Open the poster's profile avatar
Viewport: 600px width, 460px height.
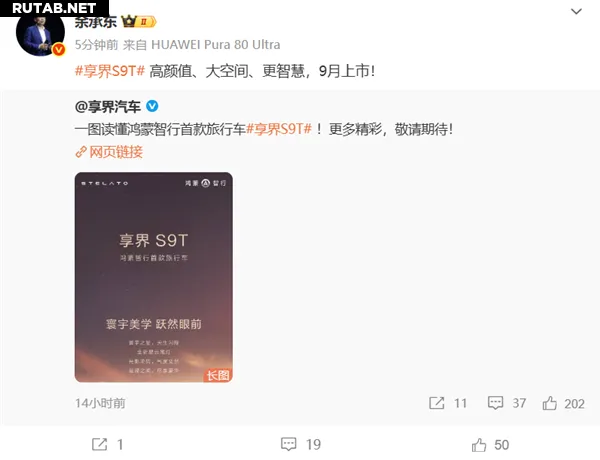(40, 35)
